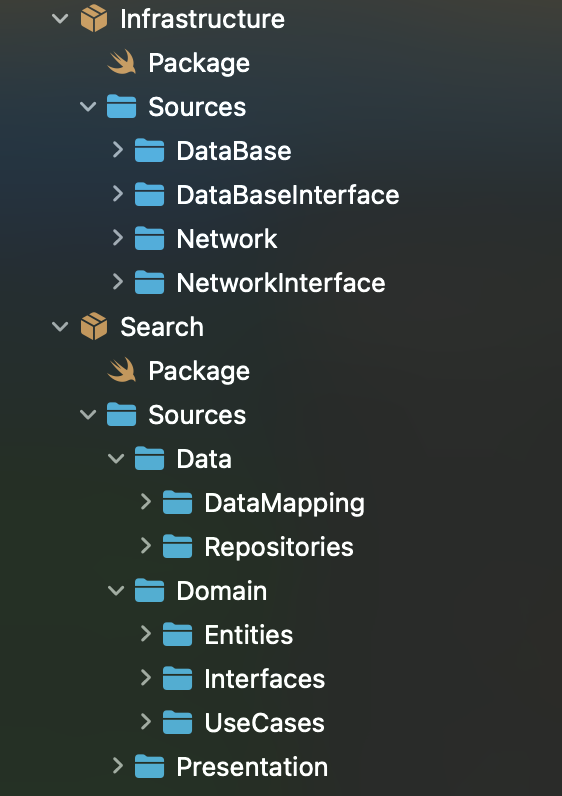
Task: Collapse Sources under Search
Action: pos(88,415)
